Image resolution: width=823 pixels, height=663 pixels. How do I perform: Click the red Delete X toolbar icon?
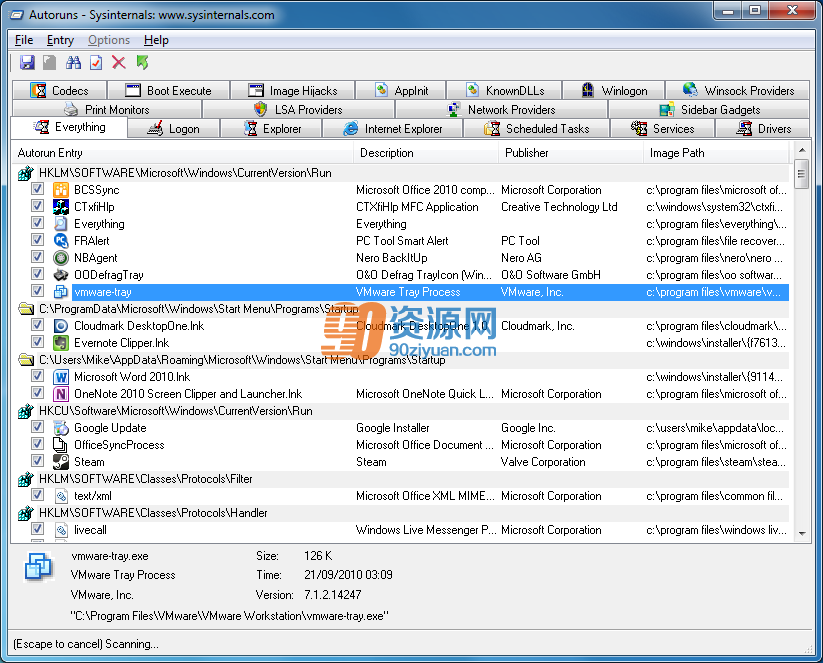119,62
